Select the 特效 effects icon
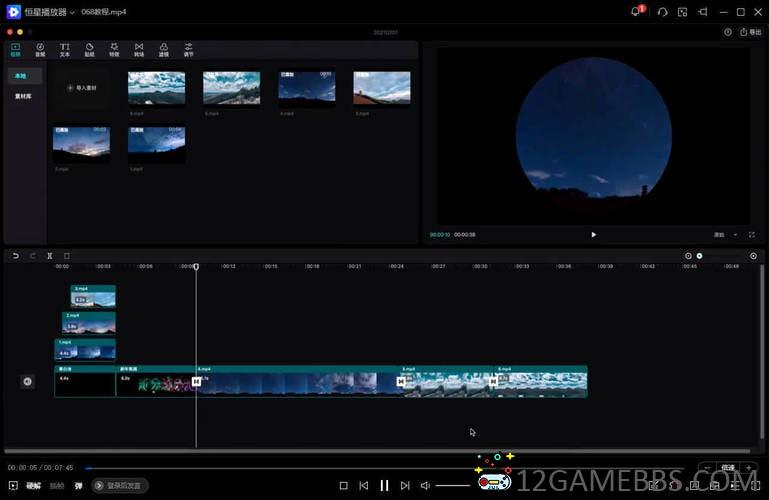Image resolution: width=769 pixels, height=500 pixels. [114, 49]
